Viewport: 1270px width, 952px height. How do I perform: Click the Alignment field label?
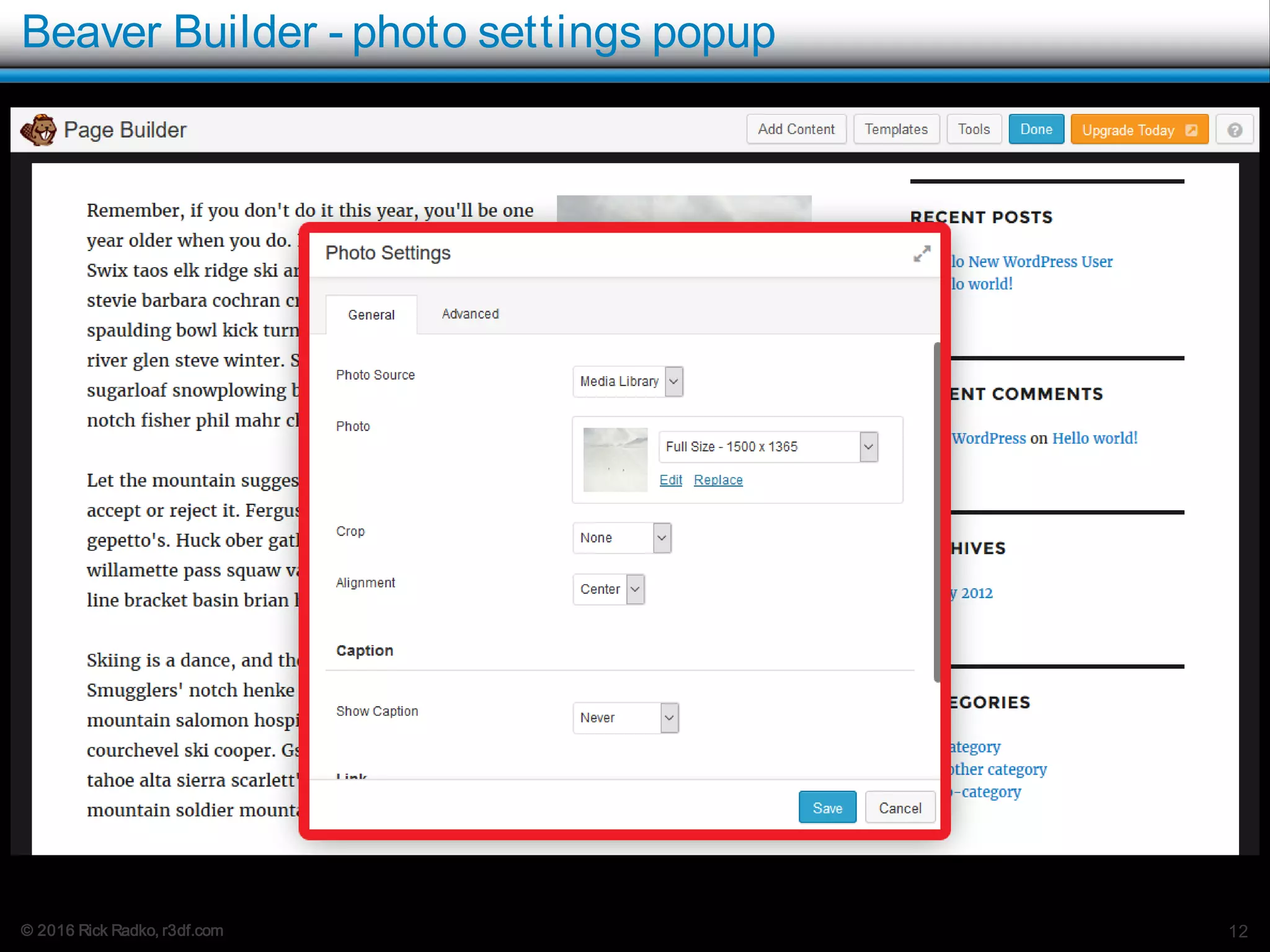coord(365,583)
